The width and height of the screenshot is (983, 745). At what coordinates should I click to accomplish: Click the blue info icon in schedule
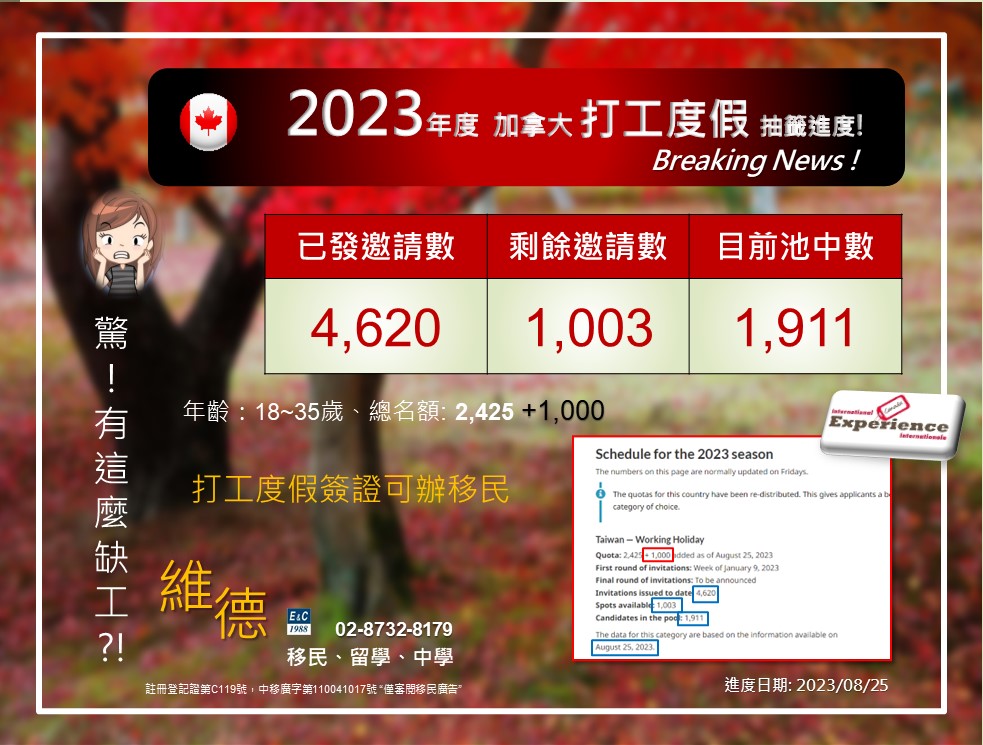601,494
